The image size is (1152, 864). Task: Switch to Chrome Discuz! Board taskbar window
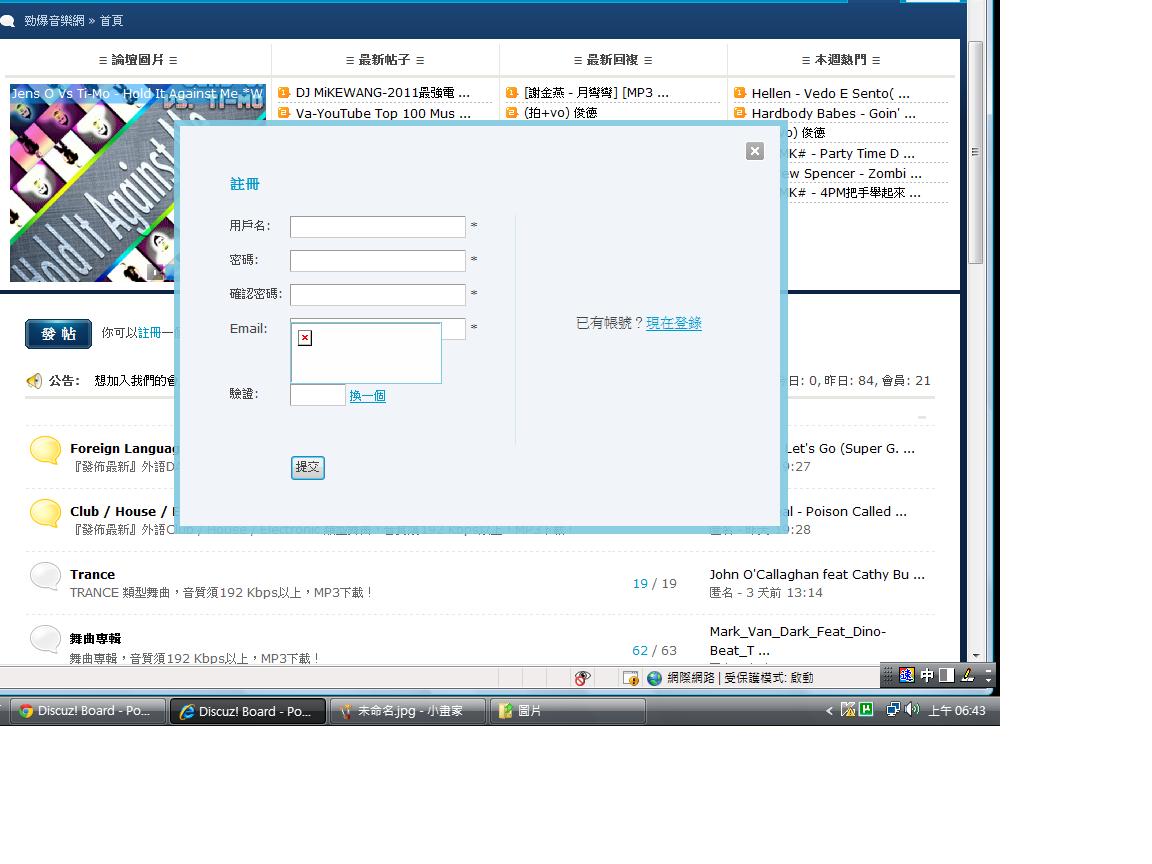click(85, 711)
